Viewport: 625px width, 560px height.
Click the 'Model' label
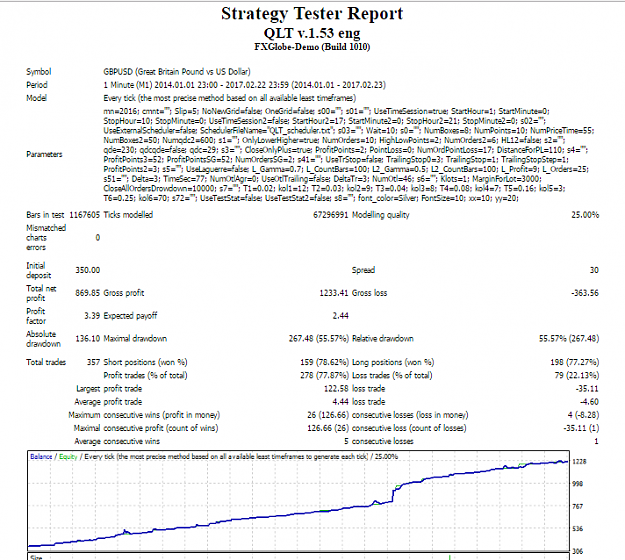[x=36, y=98]
